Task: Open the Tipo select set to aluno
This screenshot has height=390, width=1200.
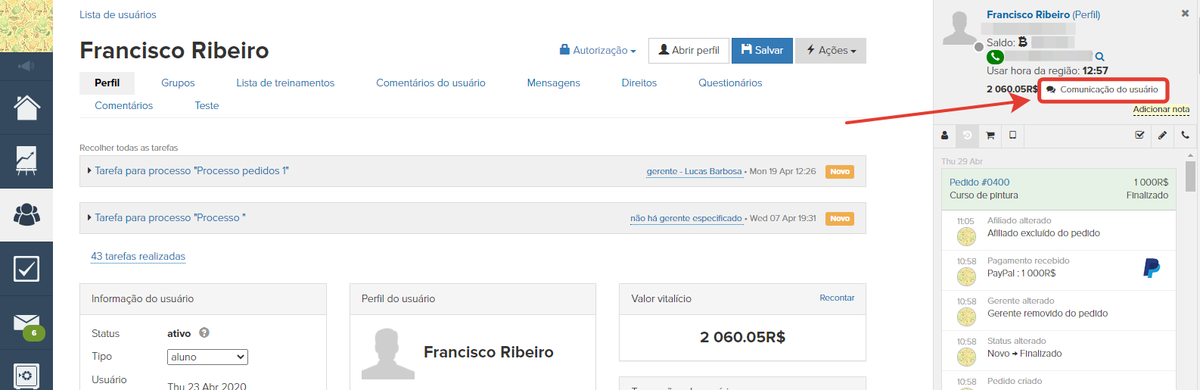Action: (x=207, y=357)
